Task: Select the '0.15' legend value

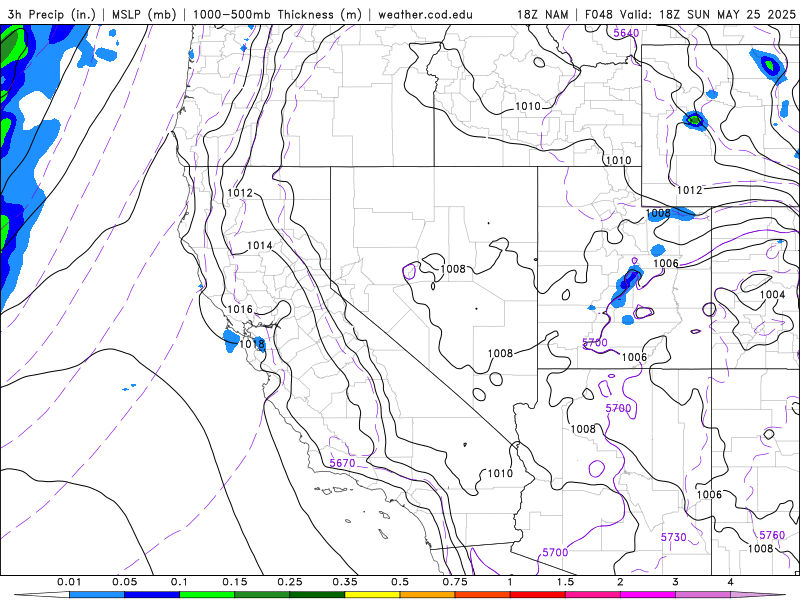Action: 235,582
